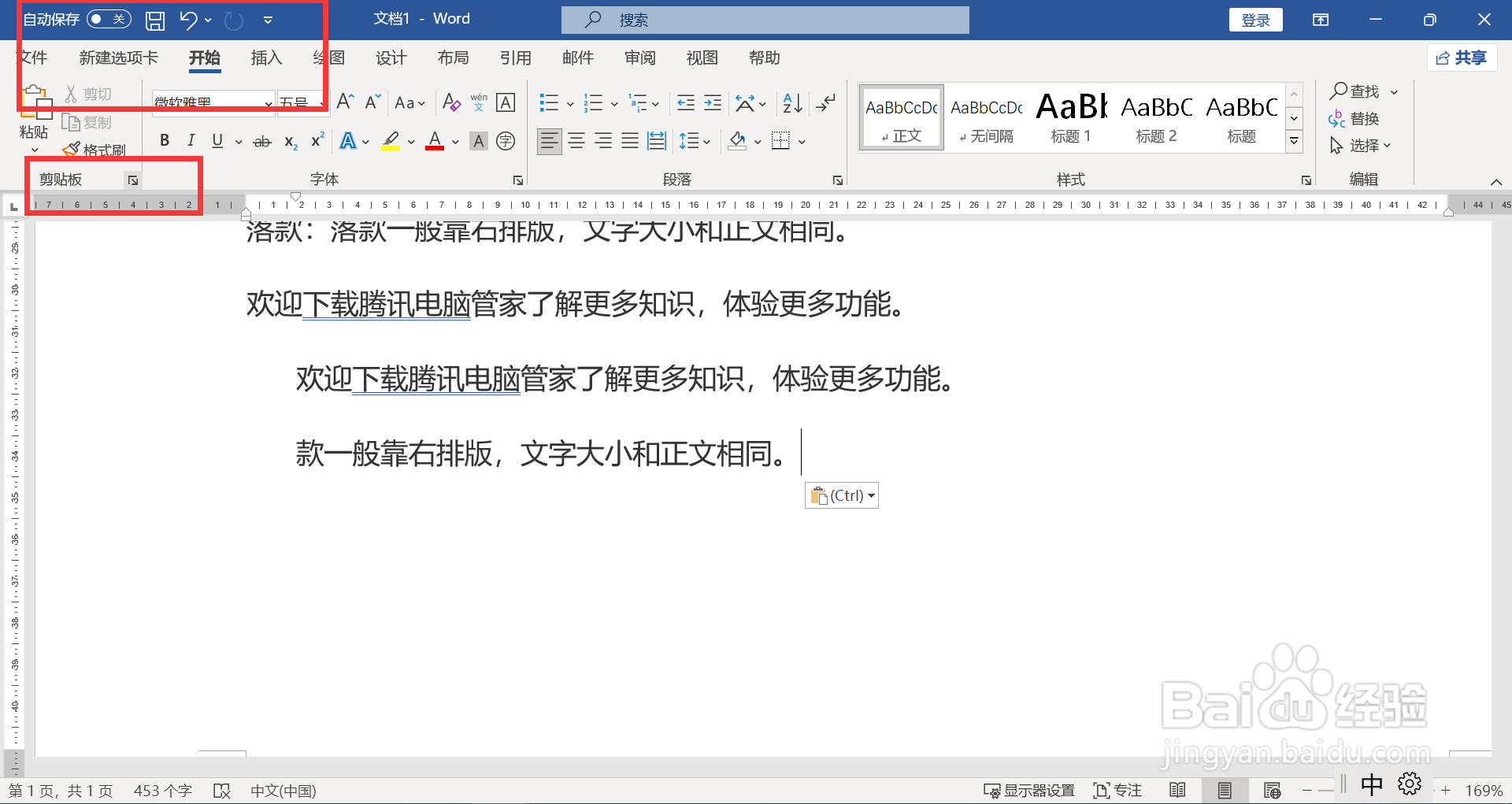Open the Paste Options (Ctrl) popup
The width and height of the screenshot is (1512, 804).
(x=842, y=495)
